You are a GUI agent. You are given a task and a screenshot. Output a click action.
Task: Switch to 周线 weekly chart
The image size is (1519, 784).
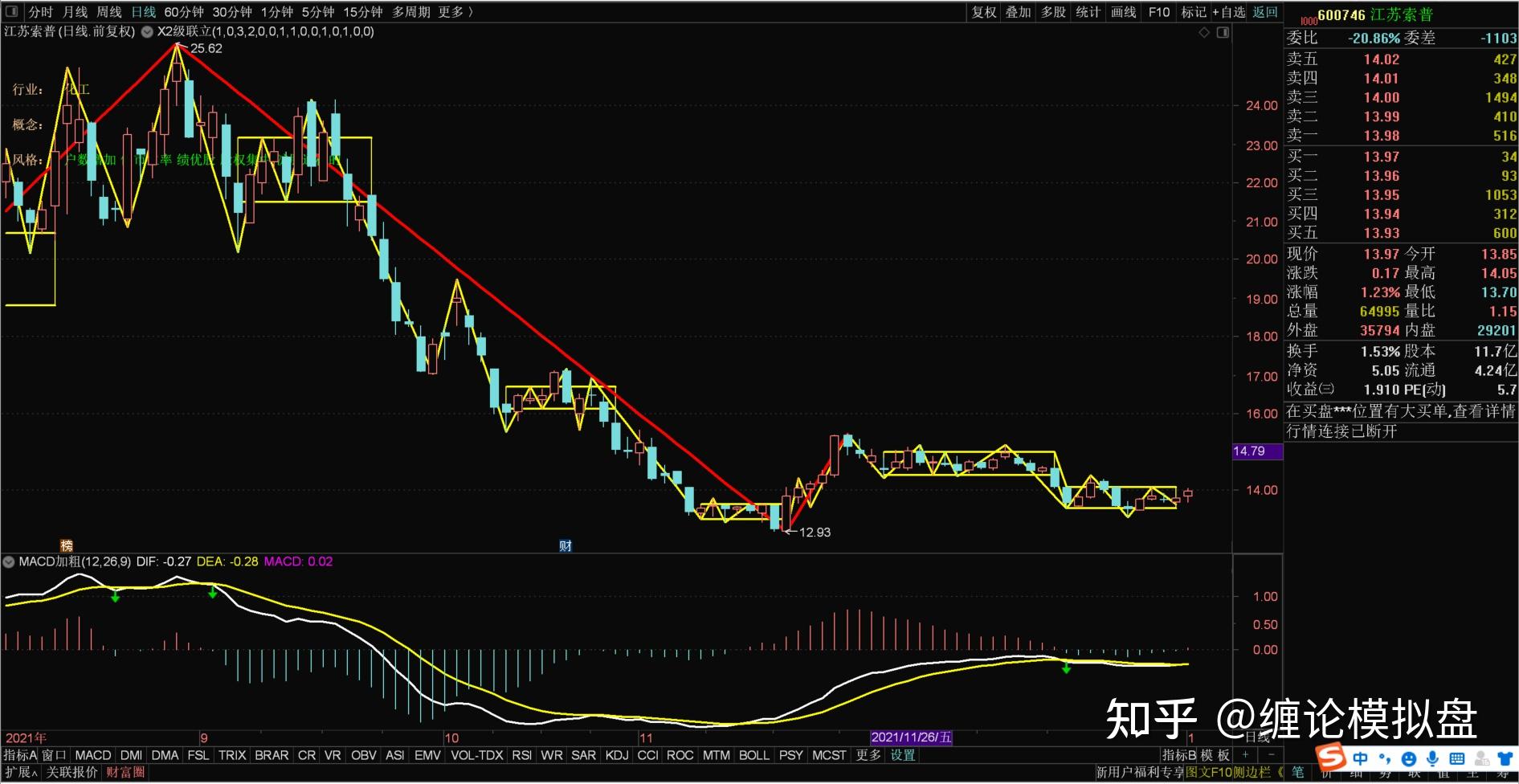[x=109, y=12]
